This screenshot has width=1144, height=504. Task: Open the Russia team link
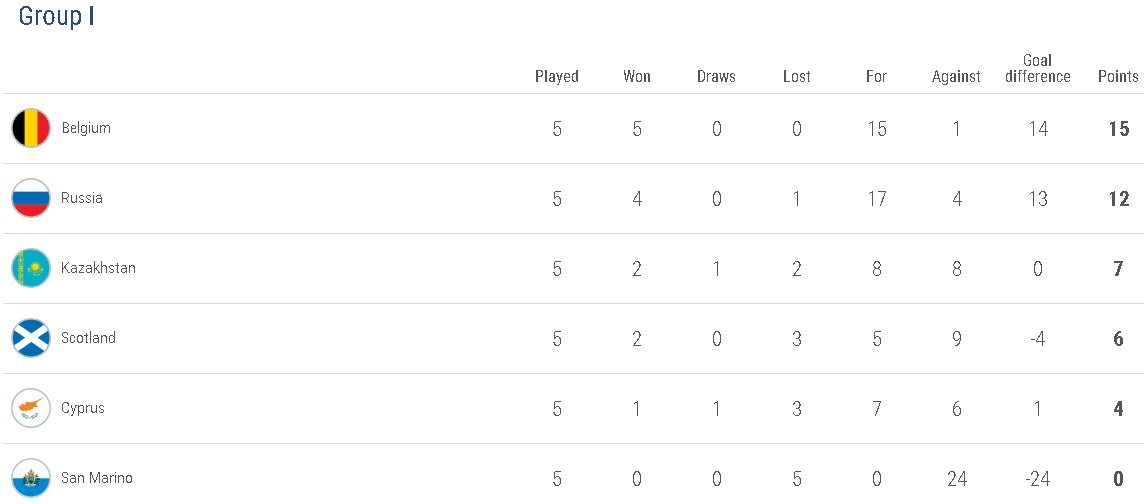point(82,198)
